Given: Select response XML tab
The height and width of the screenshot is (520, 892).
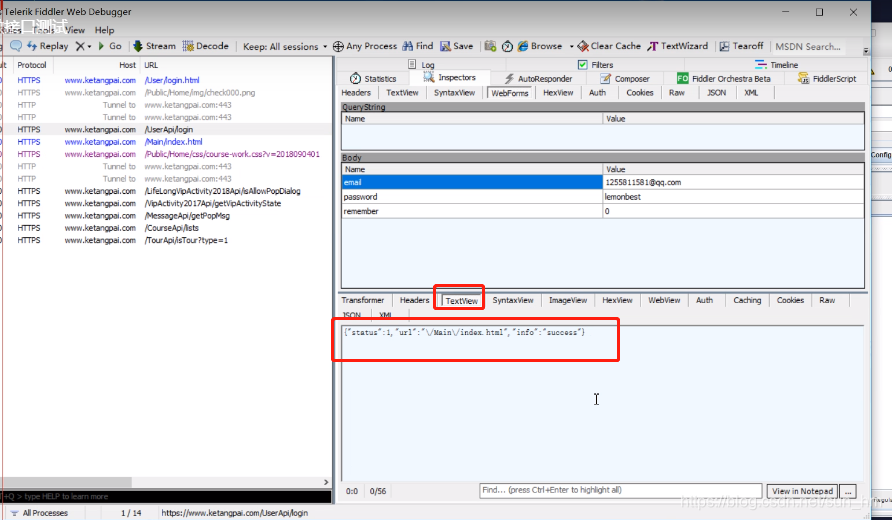Looking at the screenshot, I should [385, 315].
